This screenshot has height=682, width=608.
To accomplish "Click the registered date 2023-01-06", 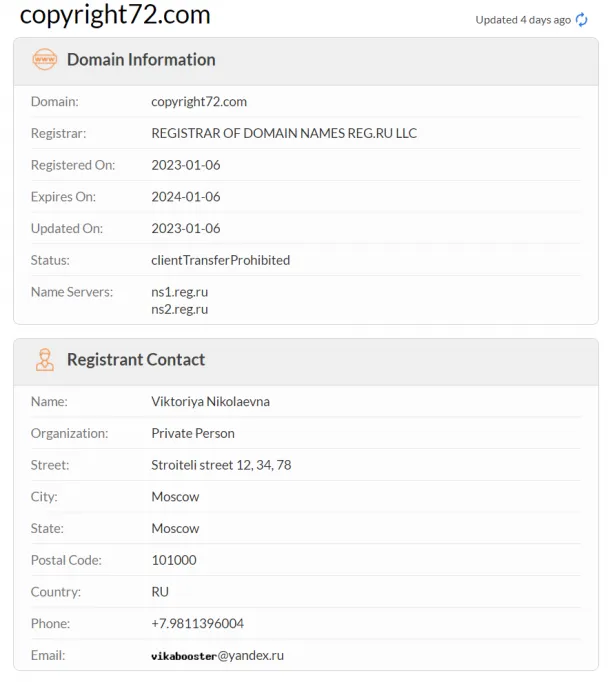I will click(x=186, y=165).
